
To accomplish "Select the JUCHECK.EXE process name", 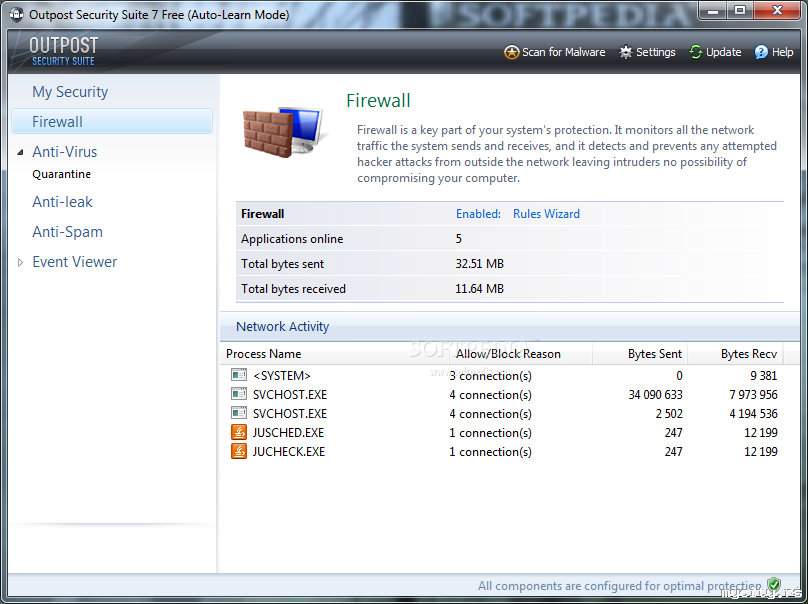I will pyautogui.click(x=289, y=451).
